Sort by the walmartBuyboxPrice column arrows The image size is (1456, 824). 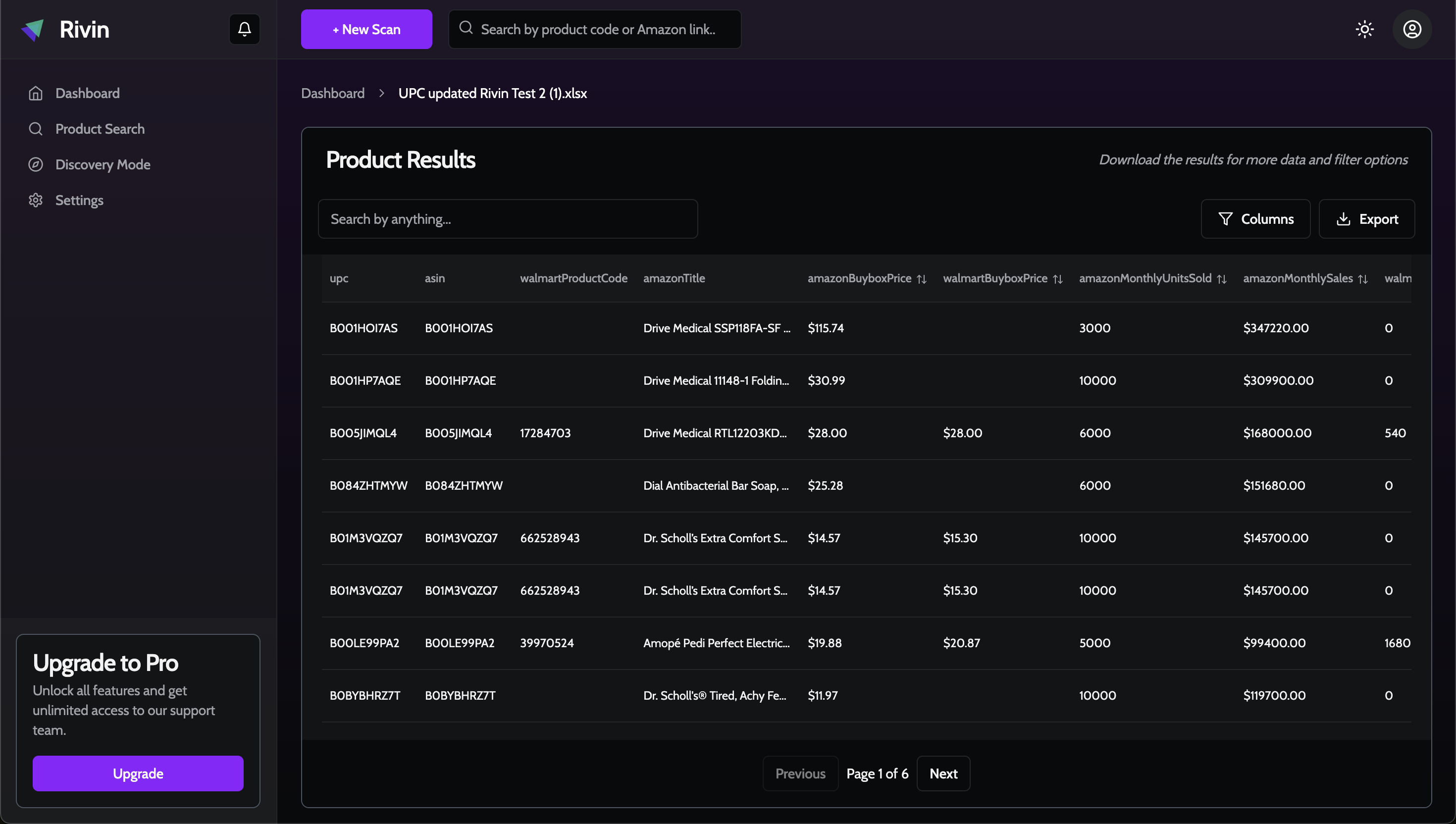point(1057,278)
